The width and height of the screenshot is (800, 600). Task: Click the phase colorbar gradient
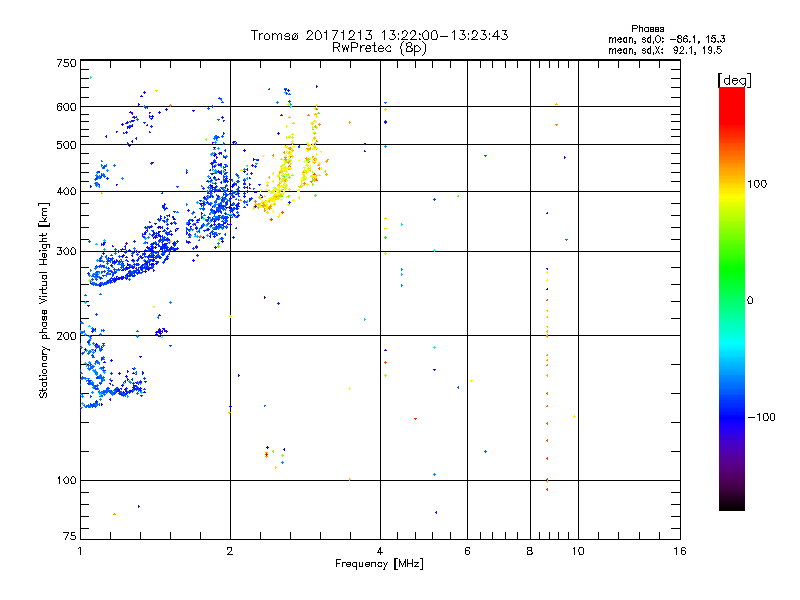click(x=732, y=298)
